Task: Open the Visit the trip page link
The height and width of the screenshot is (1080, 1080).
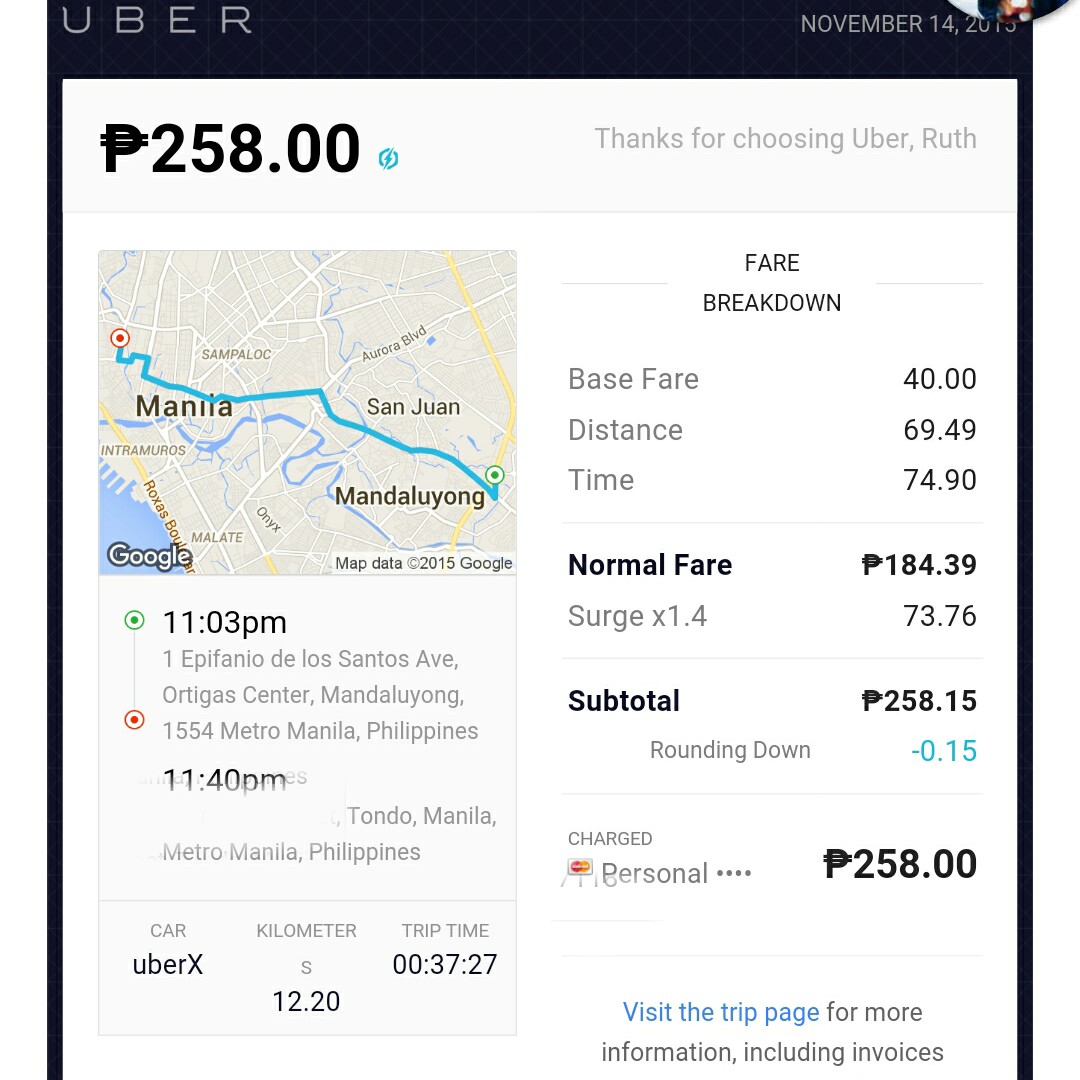Action: click(x=721, y=1012)
